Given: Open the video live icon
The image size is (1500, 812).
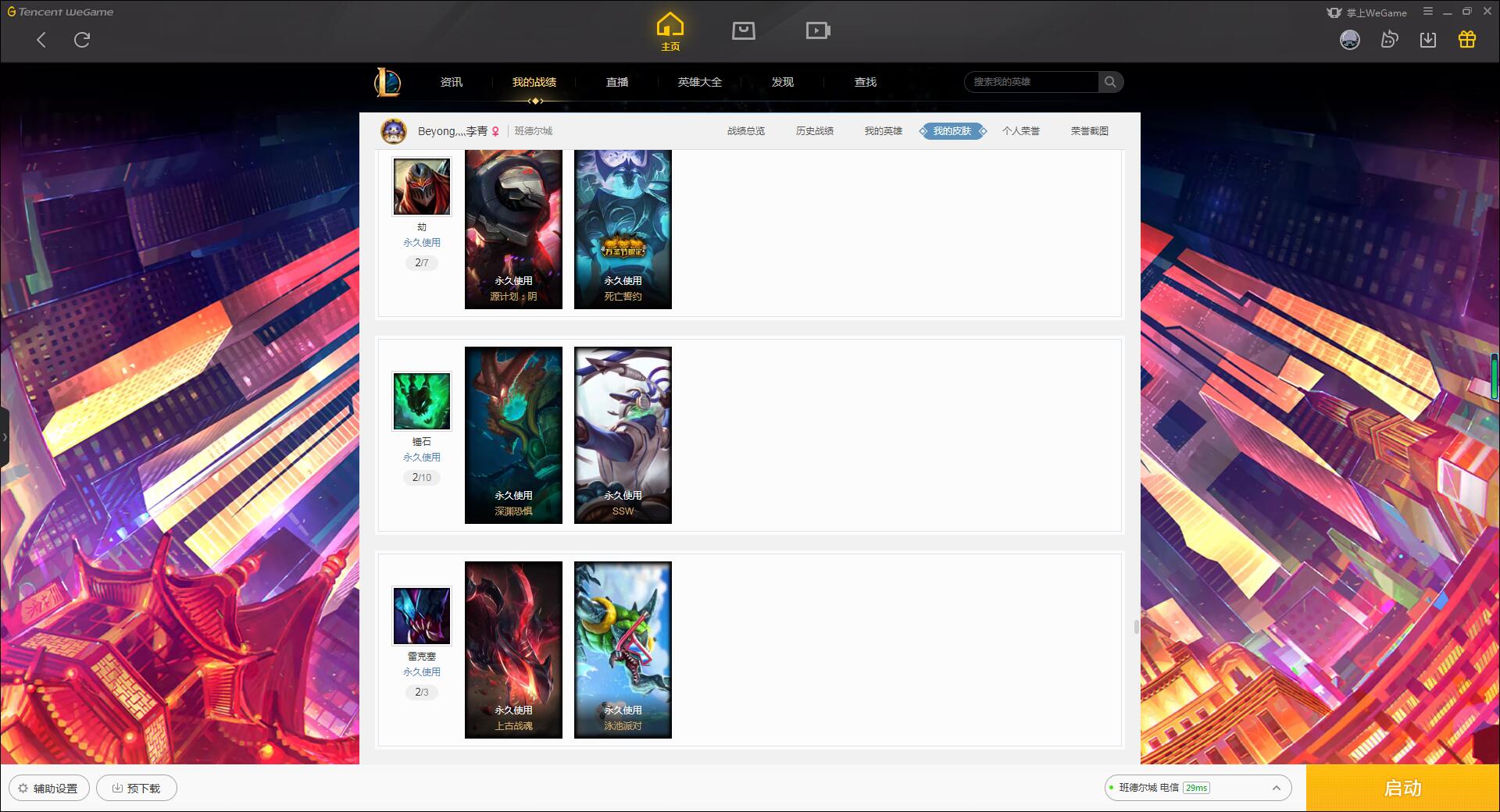Looking at the screenshot, I should coord(818,30).
